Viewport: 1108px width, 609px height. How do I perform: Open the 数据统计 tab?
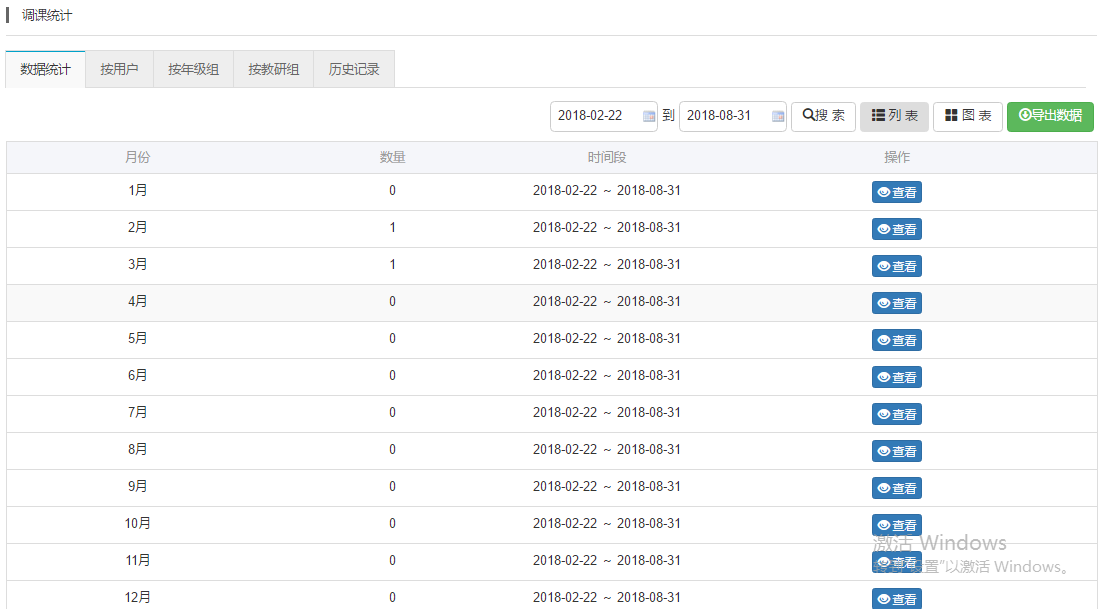point(45,70)
